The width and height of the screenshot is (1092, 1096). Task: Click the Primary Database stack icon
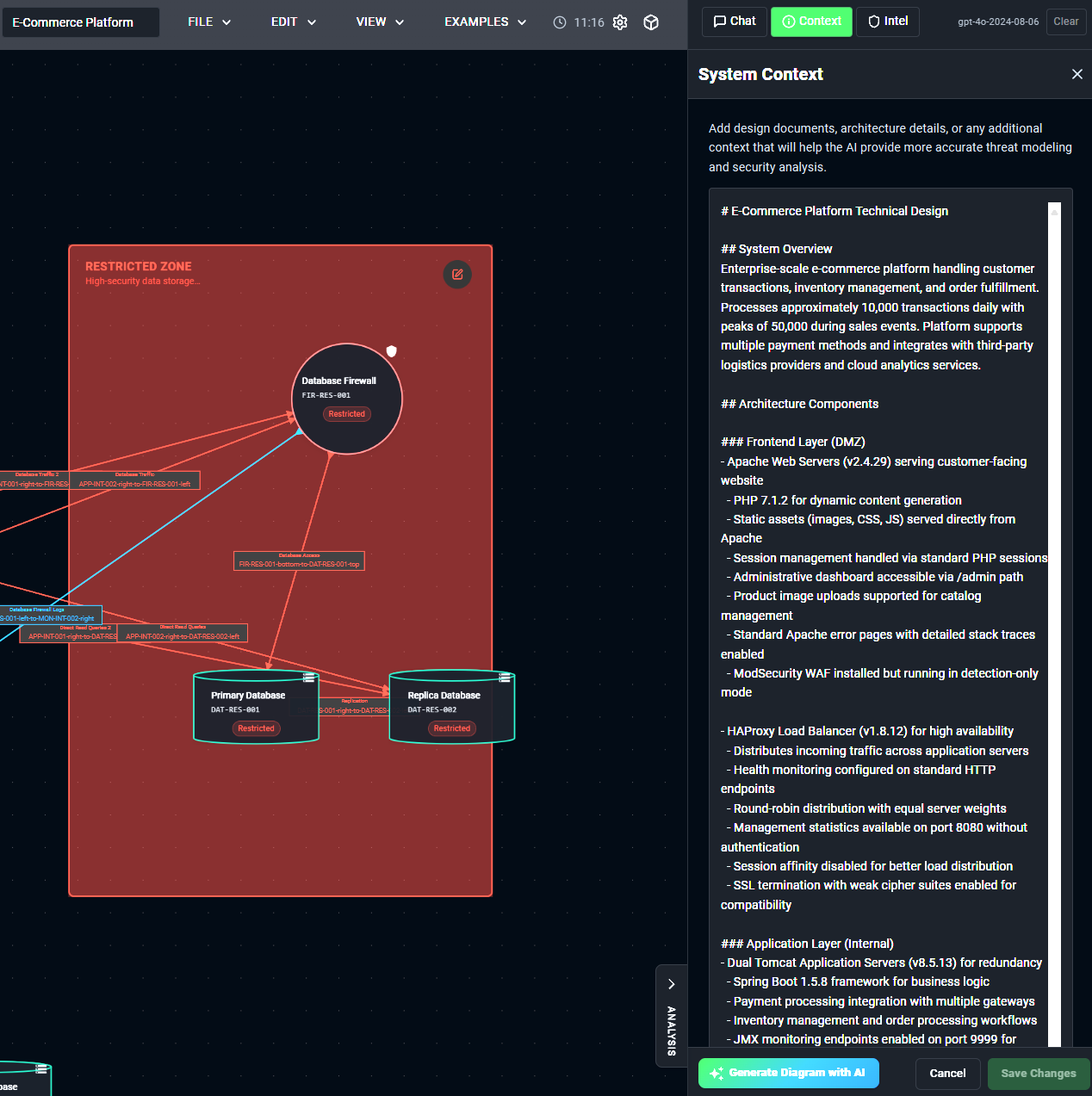(x=308, y=678)
